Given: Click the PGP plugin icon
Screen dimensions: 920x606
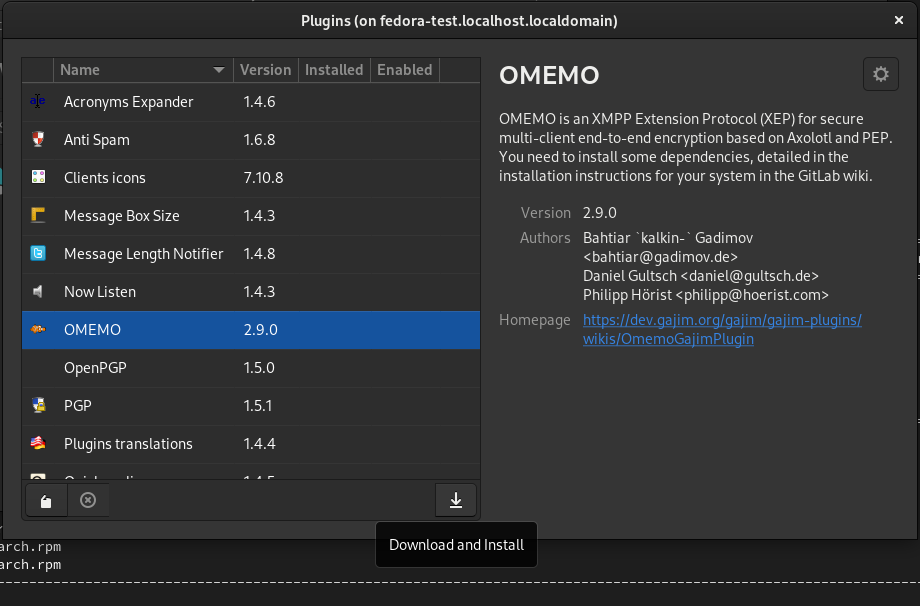Looking at the screenshot, I should (38, 406).
